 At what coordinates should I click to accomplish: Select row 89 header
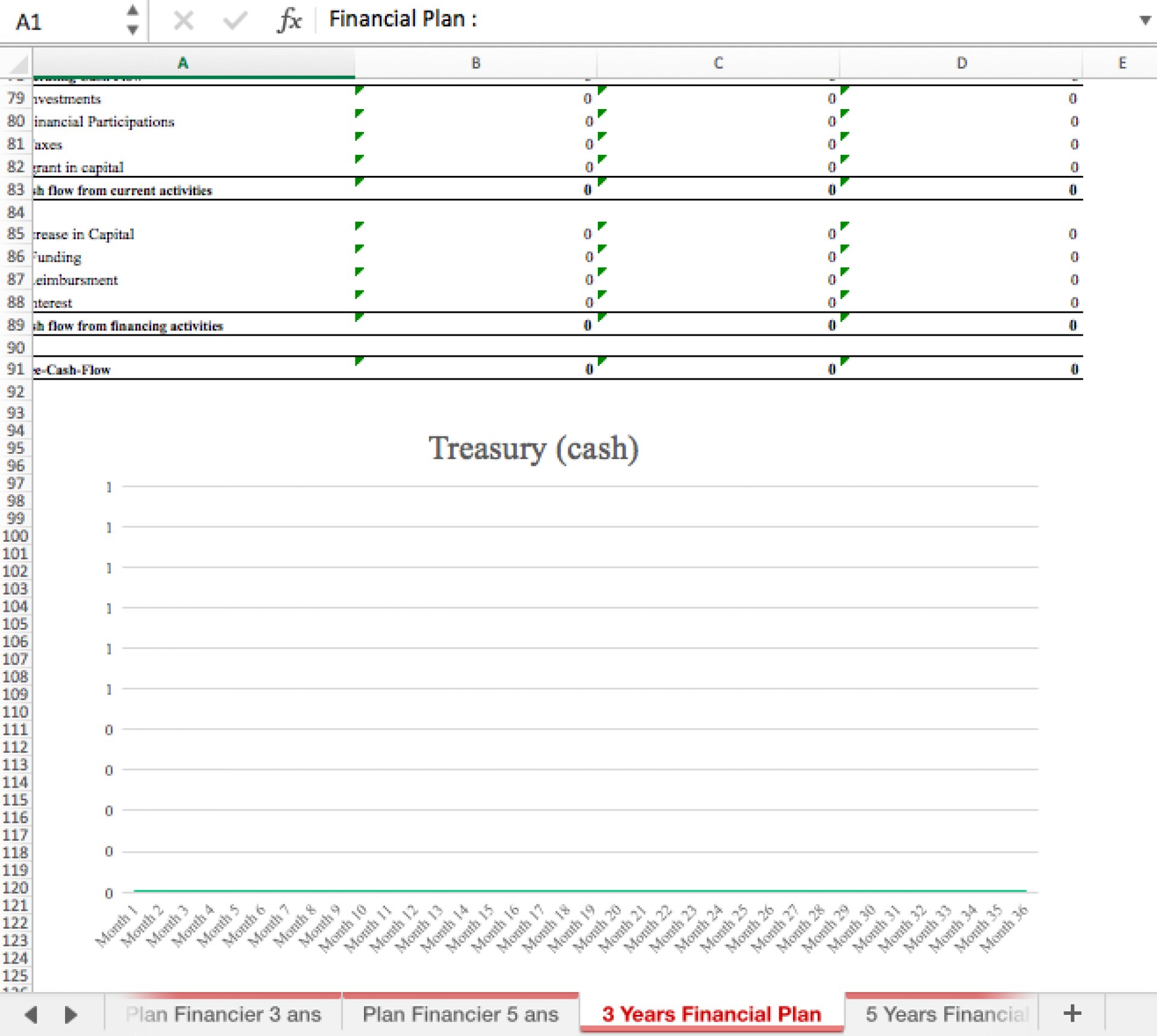coord(16,325)
